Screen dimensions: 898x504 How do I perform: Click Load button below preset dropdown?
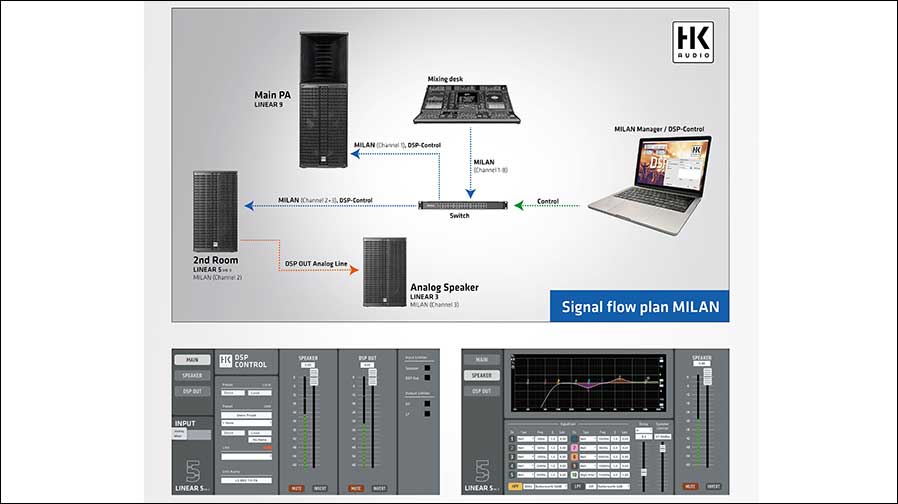(x=259, y=433)
